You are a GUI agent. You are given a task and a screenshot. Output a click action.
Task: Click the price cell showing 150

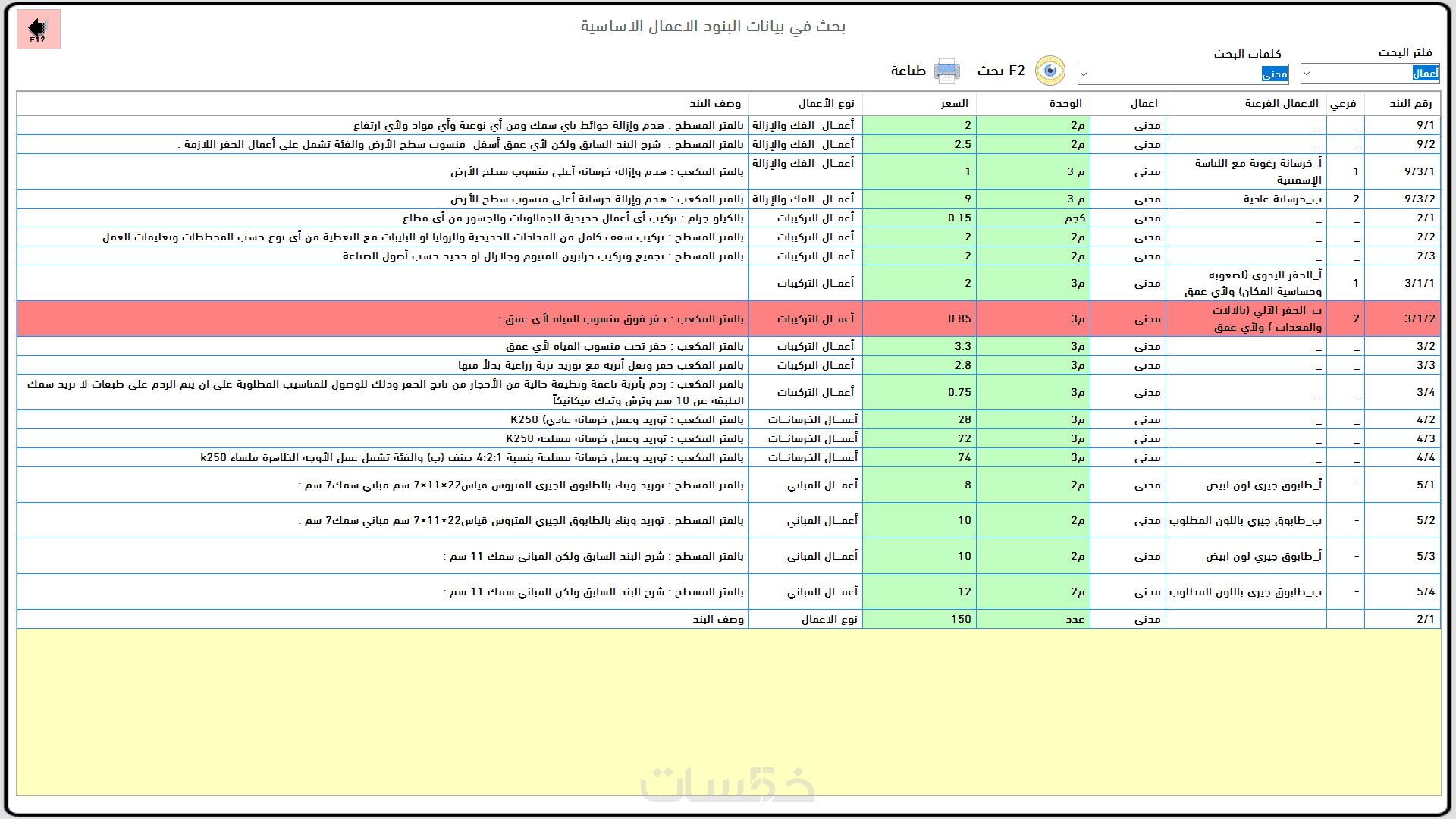click(x=960, y=620)
